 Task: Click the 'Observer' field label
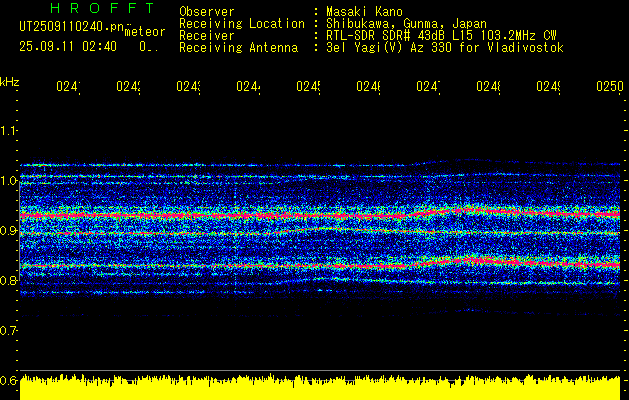(207, 12)
